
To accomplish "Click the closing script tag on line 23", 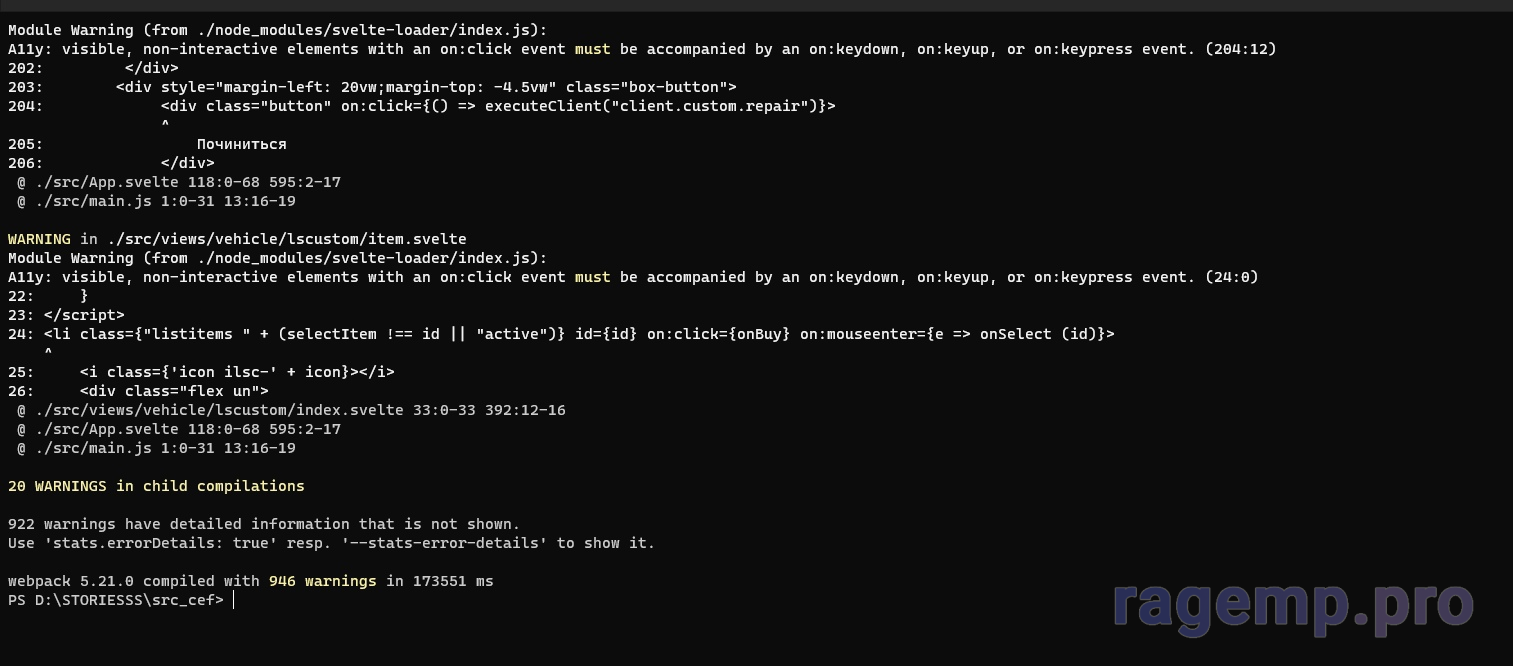I will [x=84, y=315].
